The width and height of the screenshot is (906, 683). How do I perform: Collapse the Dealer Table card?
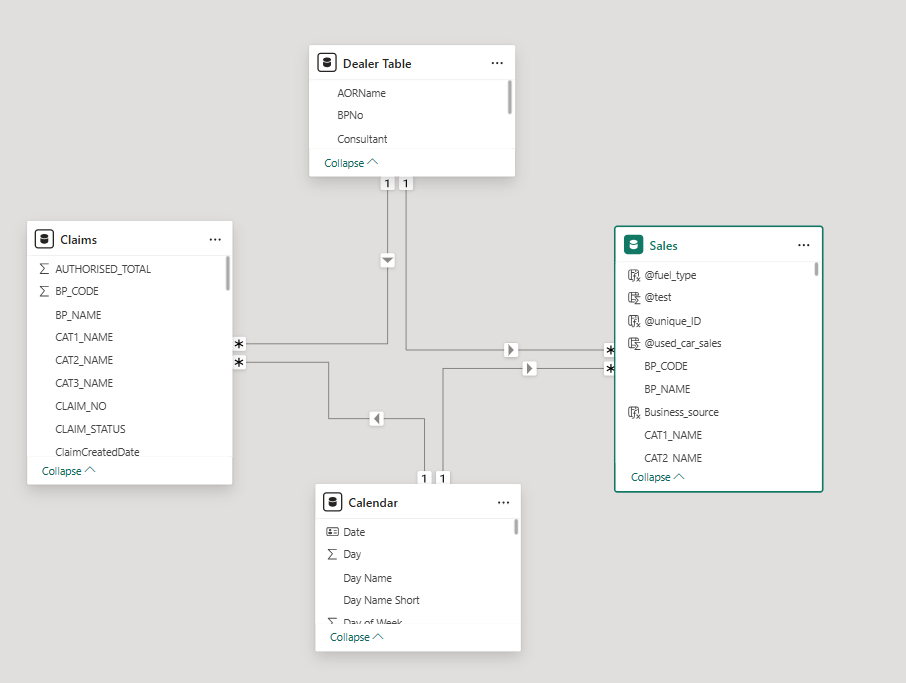(351, 163)
